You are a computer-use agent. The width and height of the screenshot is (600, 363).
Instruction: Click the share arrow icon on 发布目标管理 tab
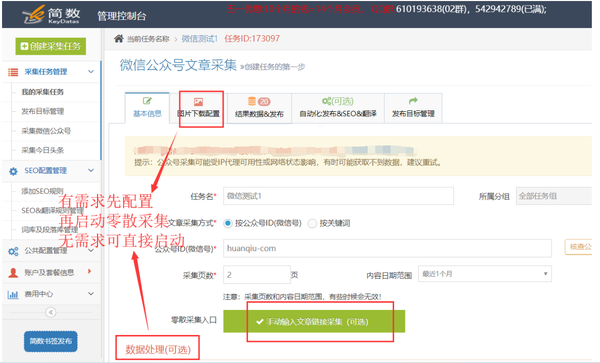point(413,101)
